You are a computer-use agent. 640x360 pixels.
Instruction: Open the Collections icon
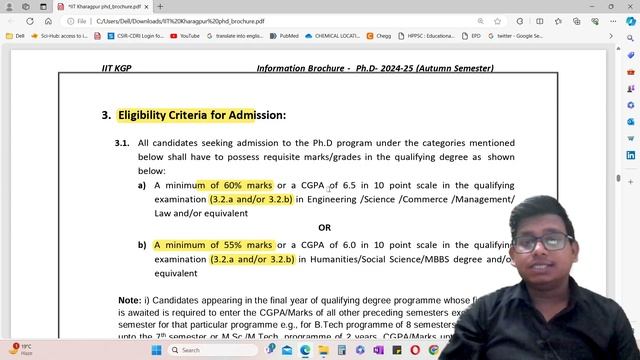tap(576, 21)
